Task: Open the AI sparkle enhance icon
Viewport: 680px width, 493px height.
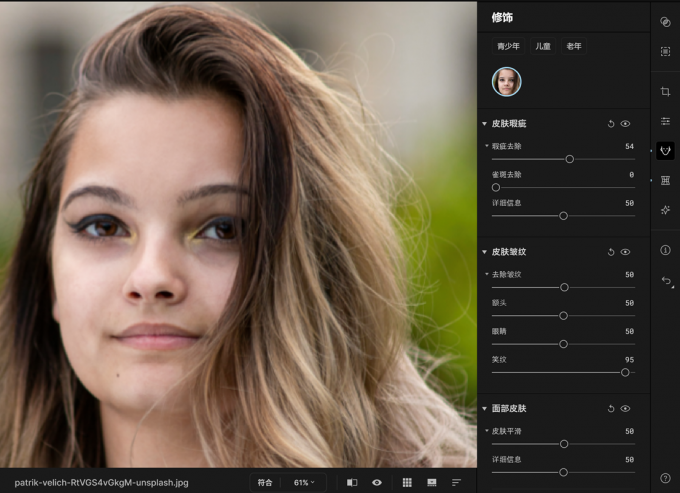Action: click(665, 210)
